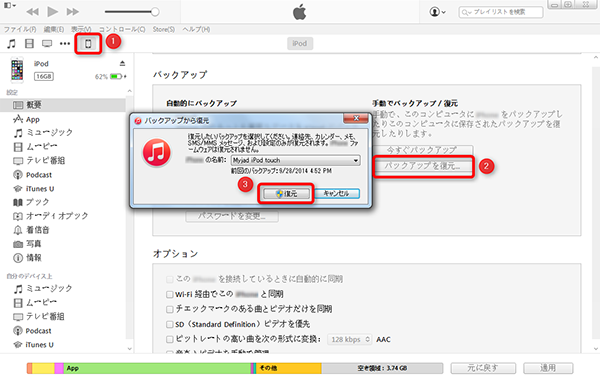Toggle automatic sync when connected checkbox
600x383 pixels.
170,279
